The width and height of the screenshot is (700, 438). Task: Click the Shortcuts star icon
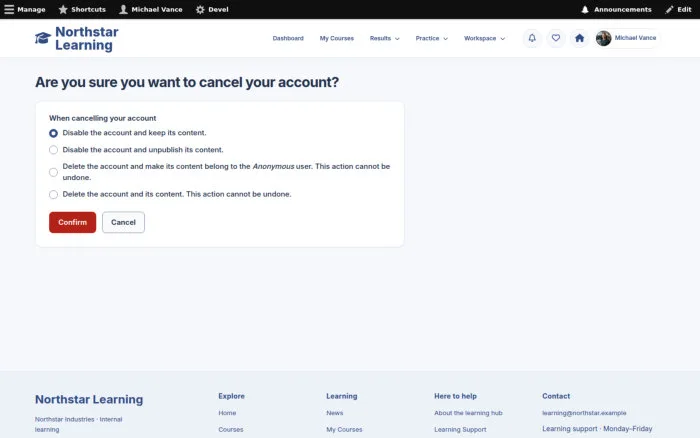[x=63, y=9]
